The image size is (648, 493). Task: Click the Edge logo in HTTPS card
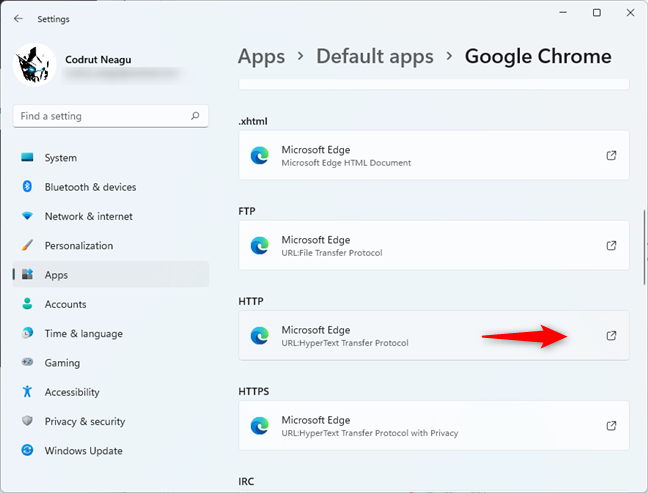[260, 426]
